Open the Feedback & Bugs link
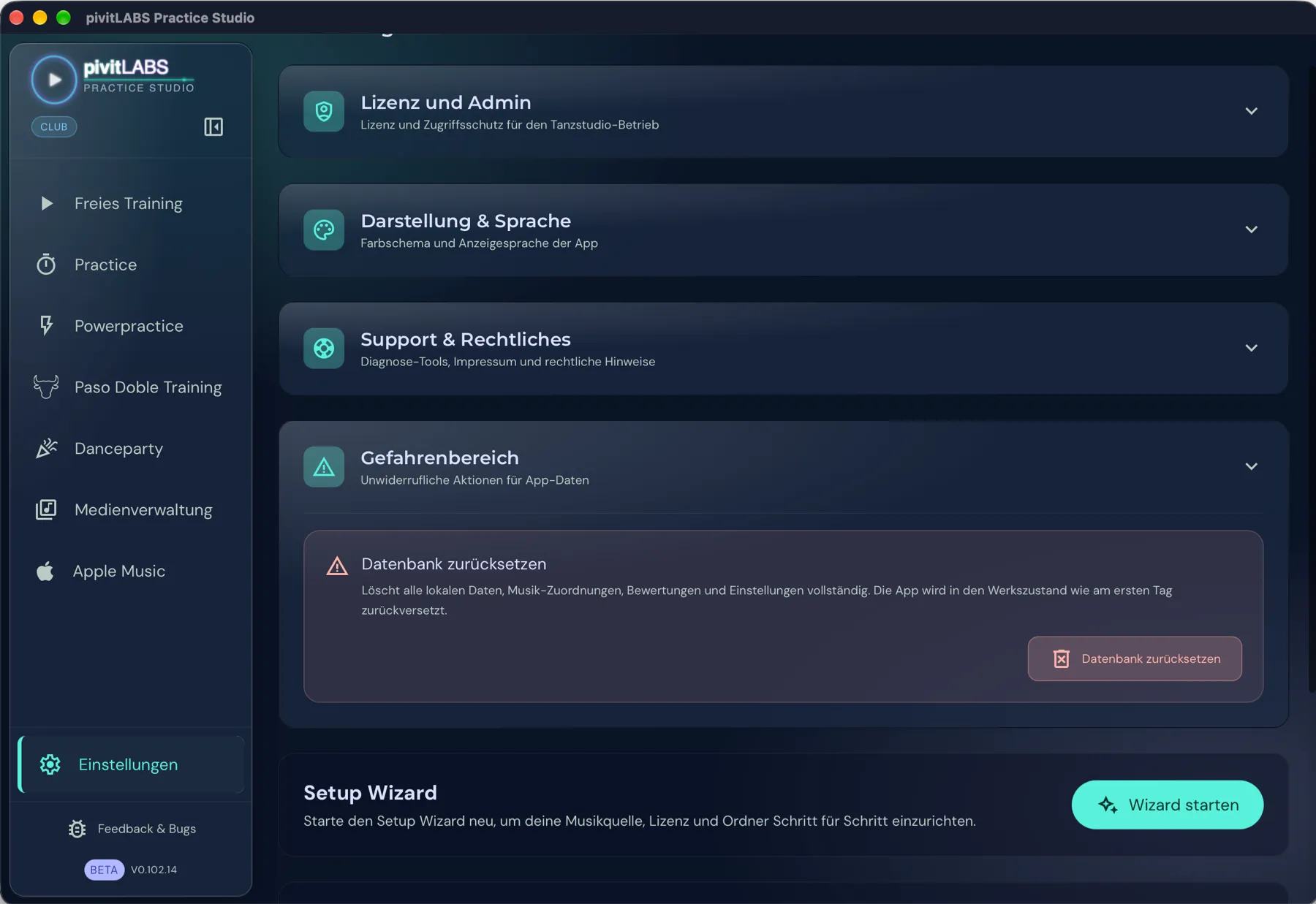Screen dimensions: 1316x904 pyautogui.click(x=132, y=829)
